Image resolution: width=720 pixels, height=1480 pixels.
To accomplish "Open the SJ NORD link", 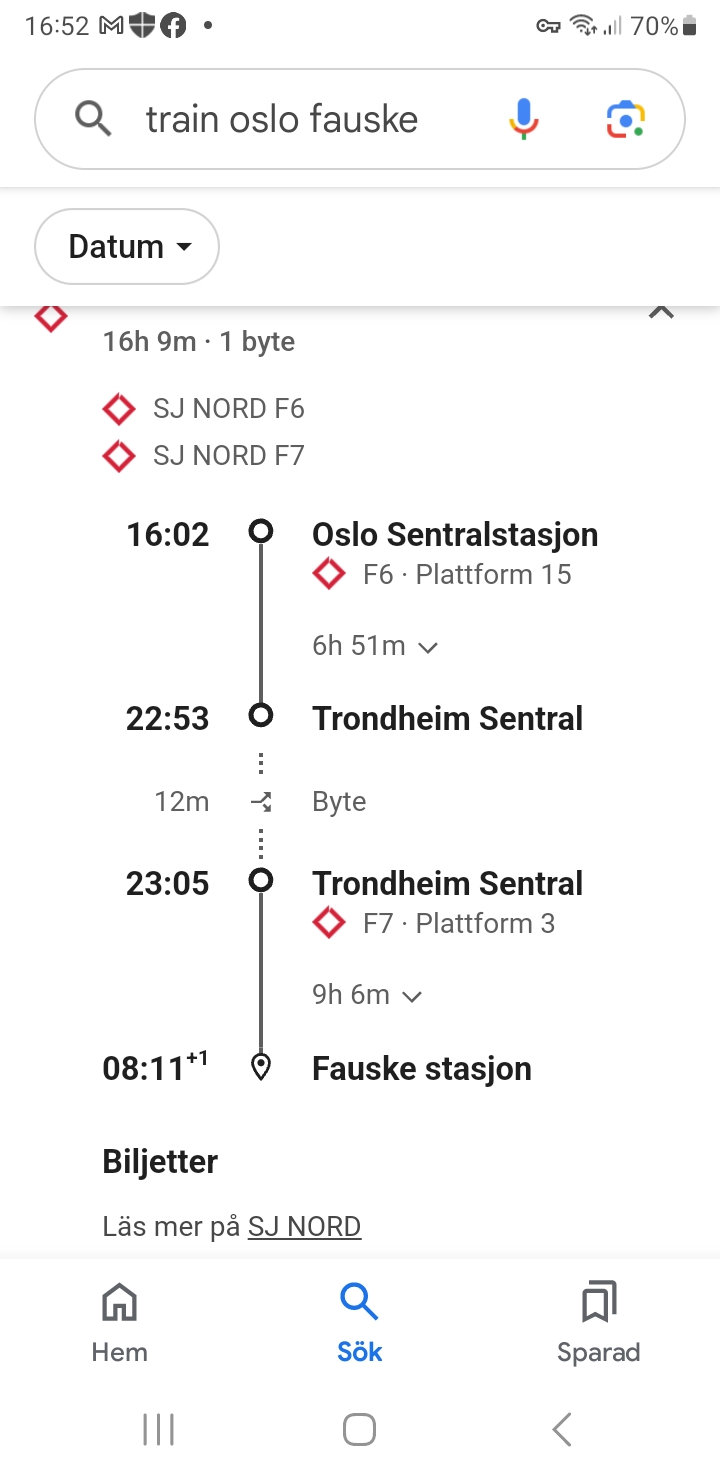I will coord(304,1226).
